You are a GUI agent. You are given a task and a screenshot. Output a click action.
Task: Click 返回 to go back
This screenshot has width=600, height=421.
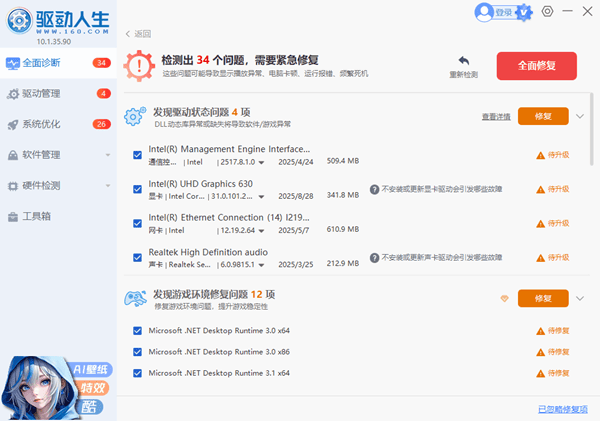pos(138,33)
